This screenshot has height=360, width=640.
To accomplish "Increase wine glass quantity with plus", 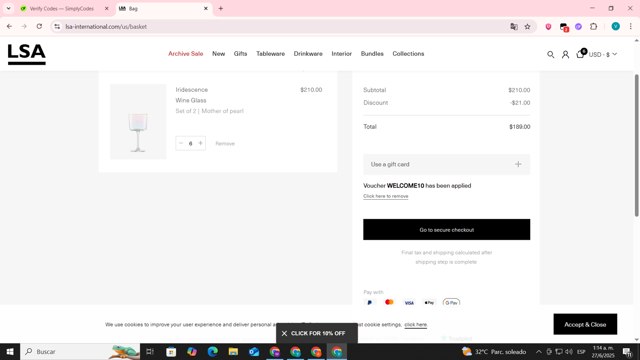I will click(200, 143).
